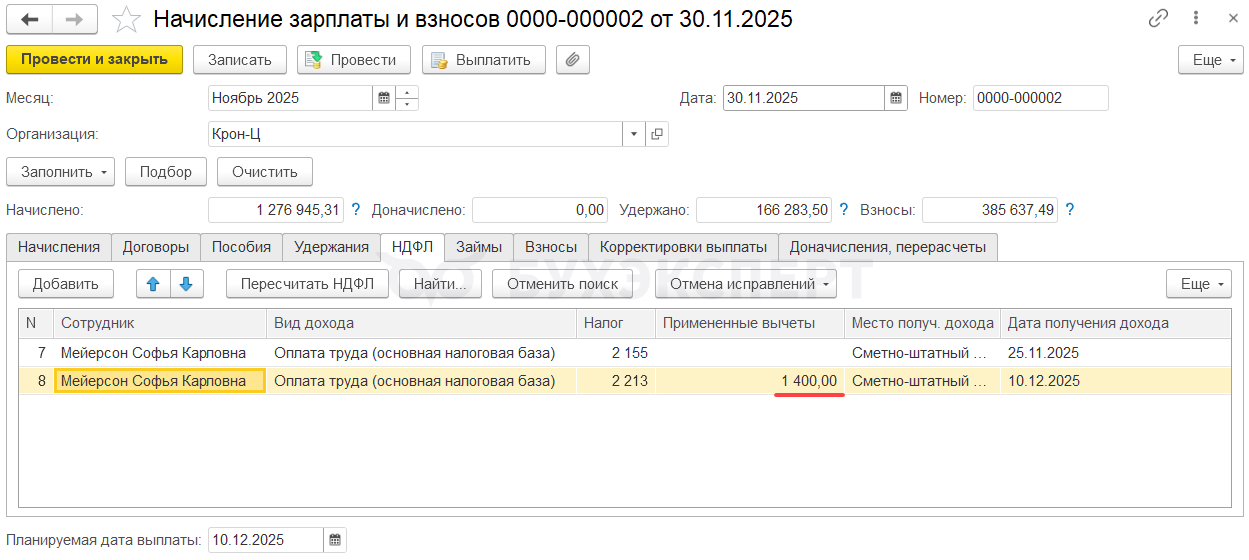Add a new NDFL row with Добавить
The width and height of the screenshot is (1249, 560).
(66, 284)
